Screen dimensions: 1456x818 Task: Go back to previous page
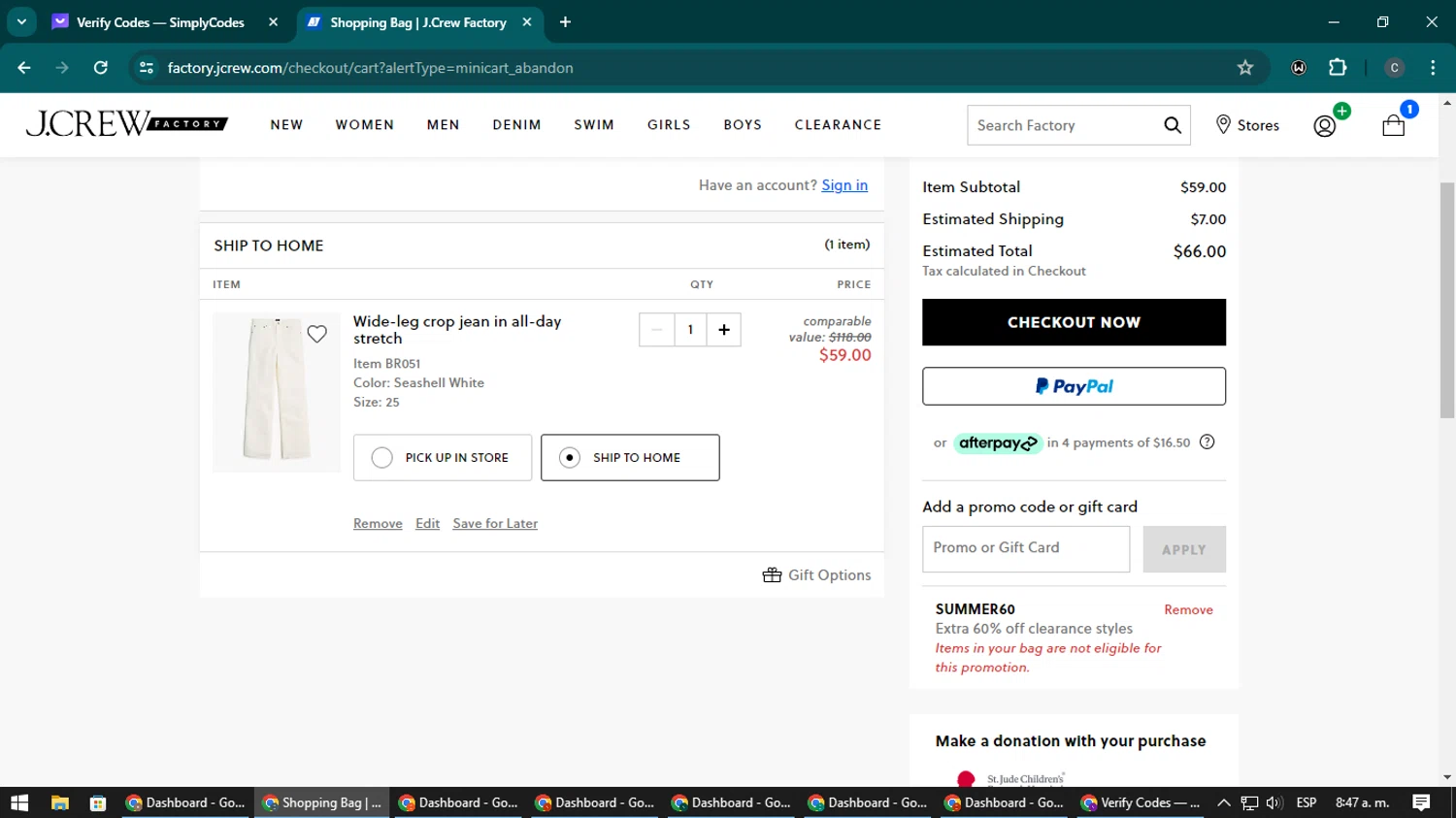coord(24,68)
